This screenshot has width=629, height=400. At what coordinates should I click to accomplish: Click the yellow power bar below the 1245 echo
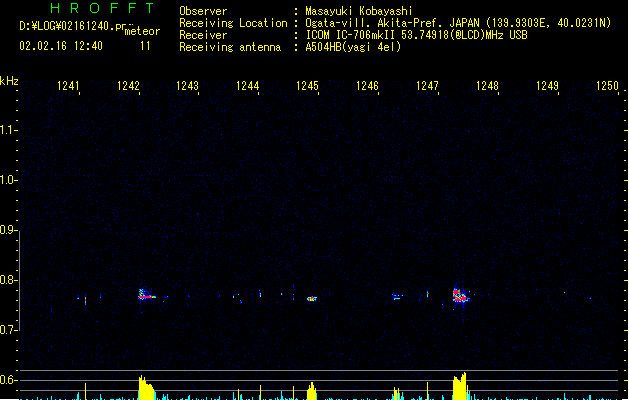tap(312, 391)
